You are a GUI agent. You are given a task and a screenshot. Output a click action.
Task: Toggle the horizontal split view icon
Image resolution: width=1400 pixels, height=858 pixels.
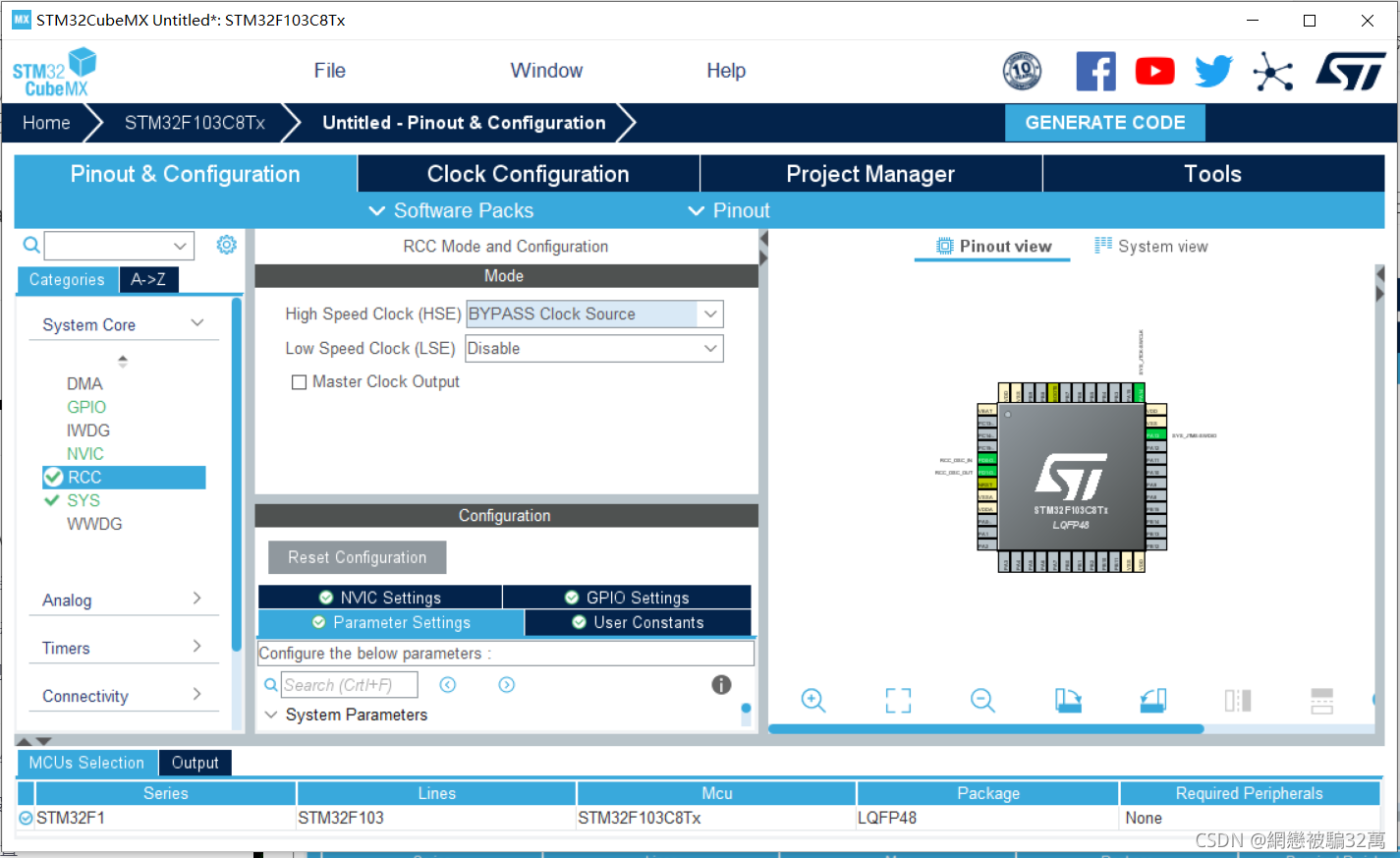(x=1322, y=700)
